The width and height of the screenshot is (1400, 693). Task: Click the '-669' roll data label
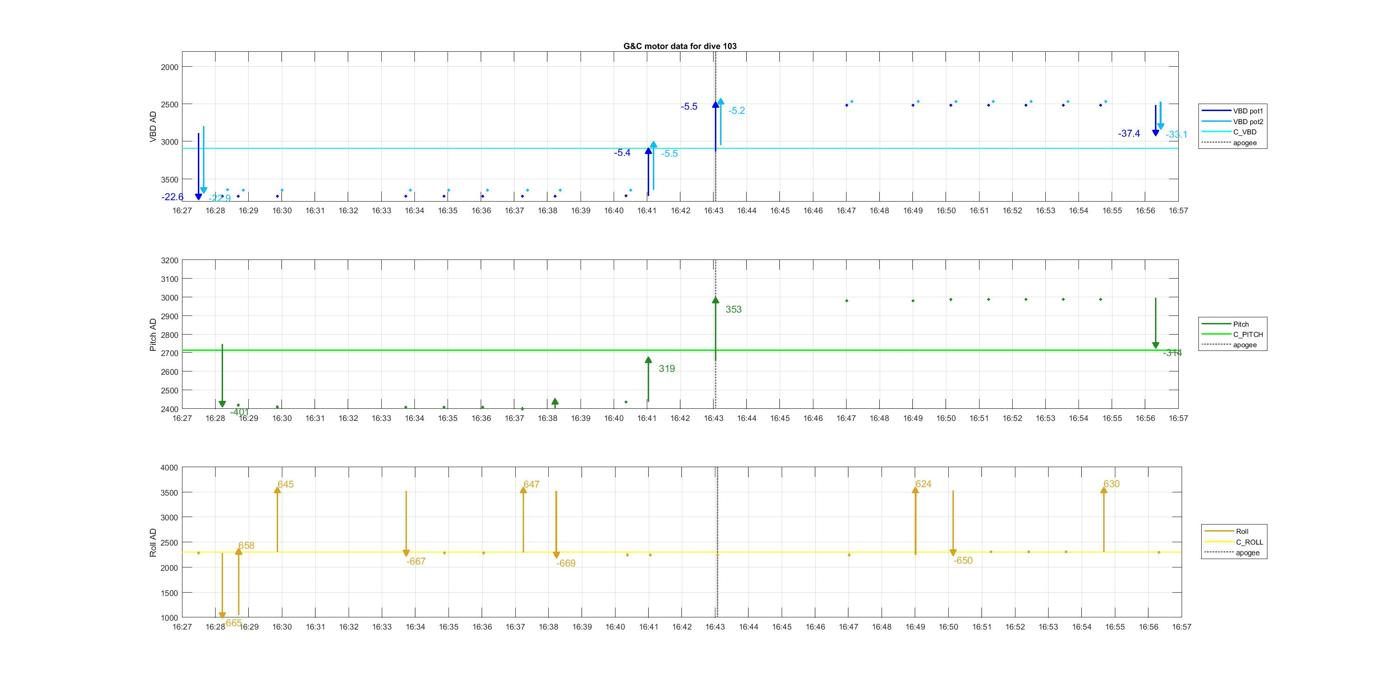[x=566, y=564]
